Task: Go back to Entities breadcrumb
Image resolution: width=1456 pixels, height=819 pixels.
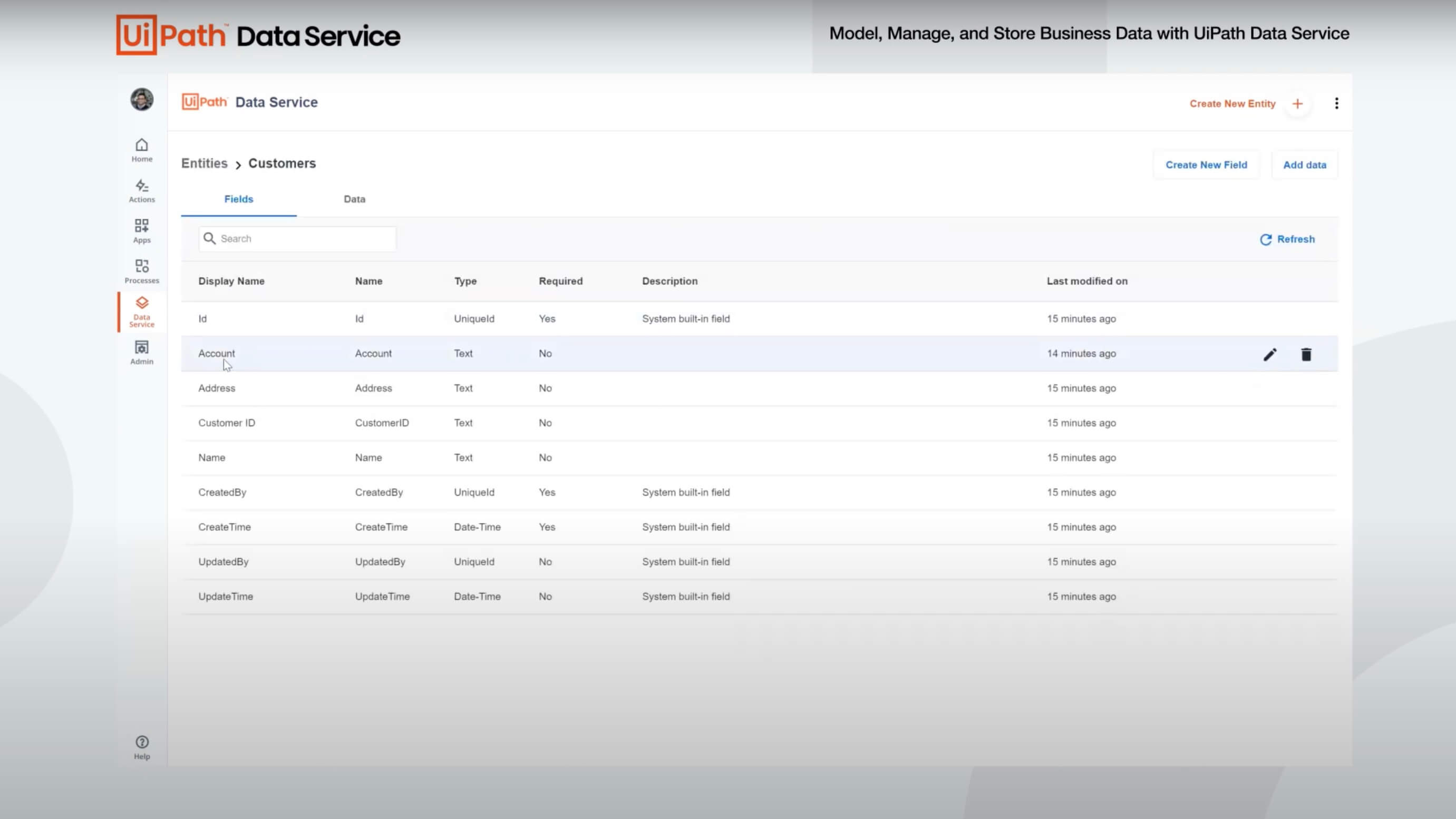Action: [204, 163]
